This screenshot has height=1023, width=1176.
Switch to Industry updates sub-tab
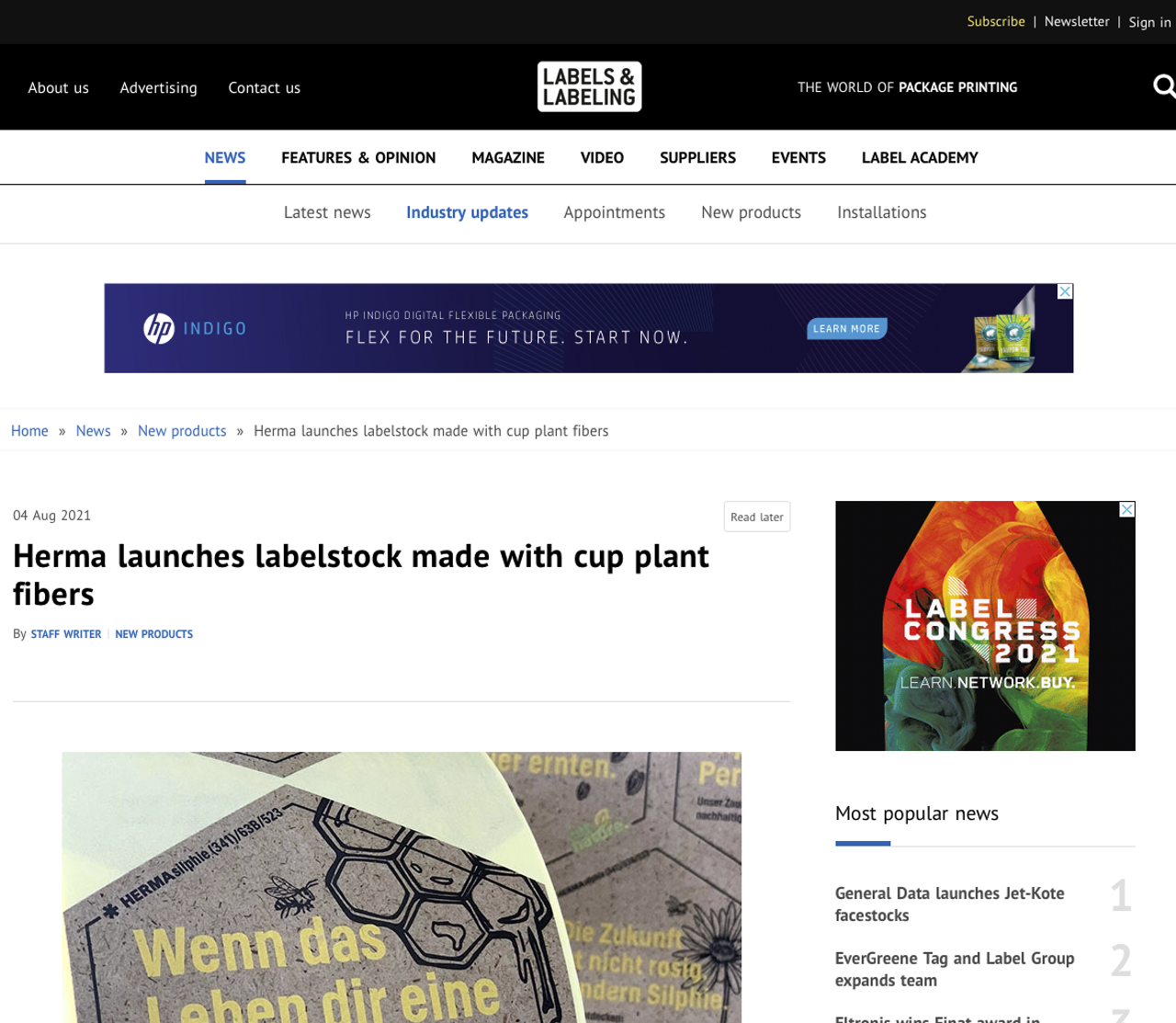pyautogui.click(x=467, y=212)
